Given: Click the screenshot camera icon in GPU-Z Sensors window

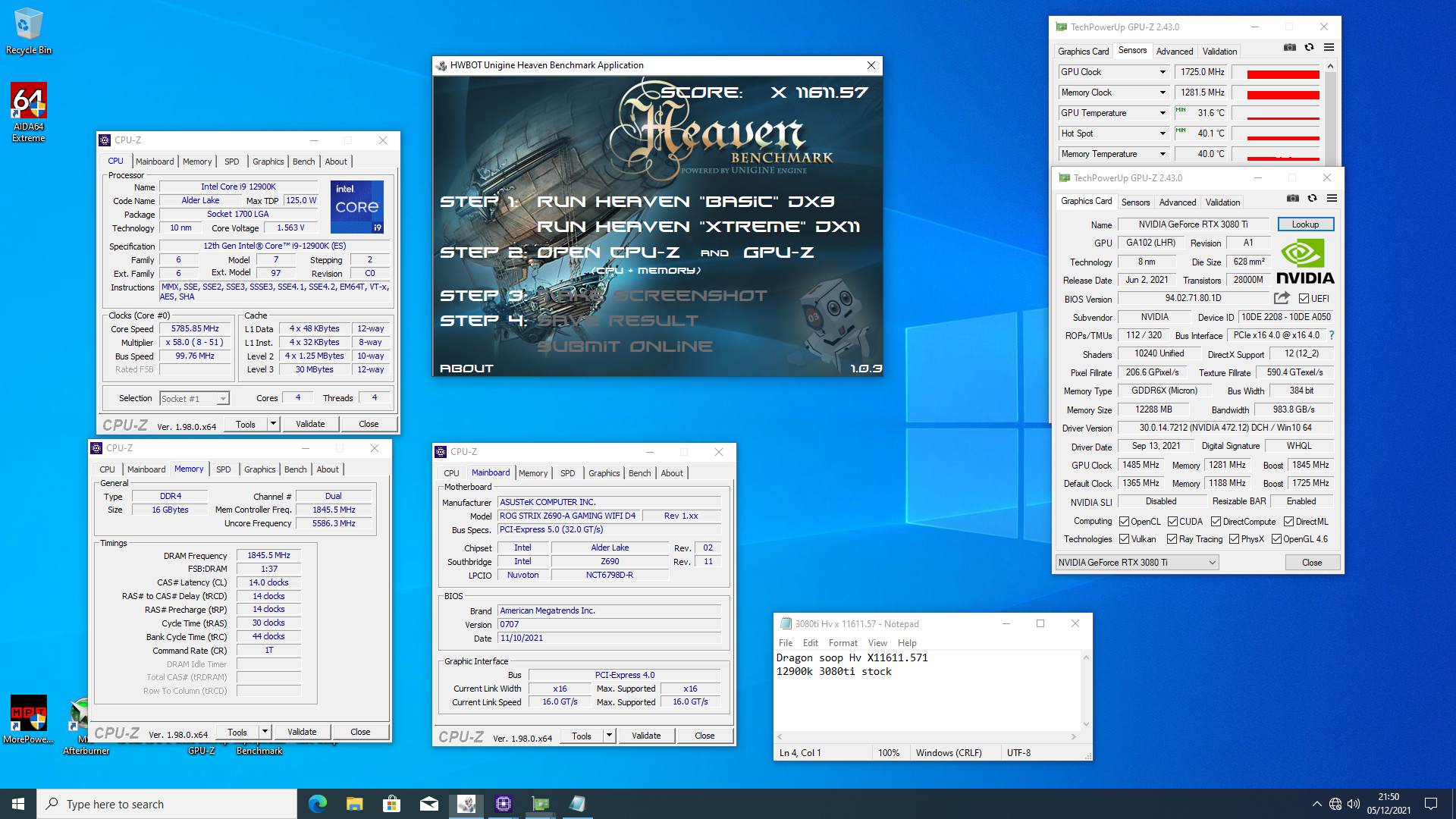Looking at the screenshot, I should (1289, 48).
